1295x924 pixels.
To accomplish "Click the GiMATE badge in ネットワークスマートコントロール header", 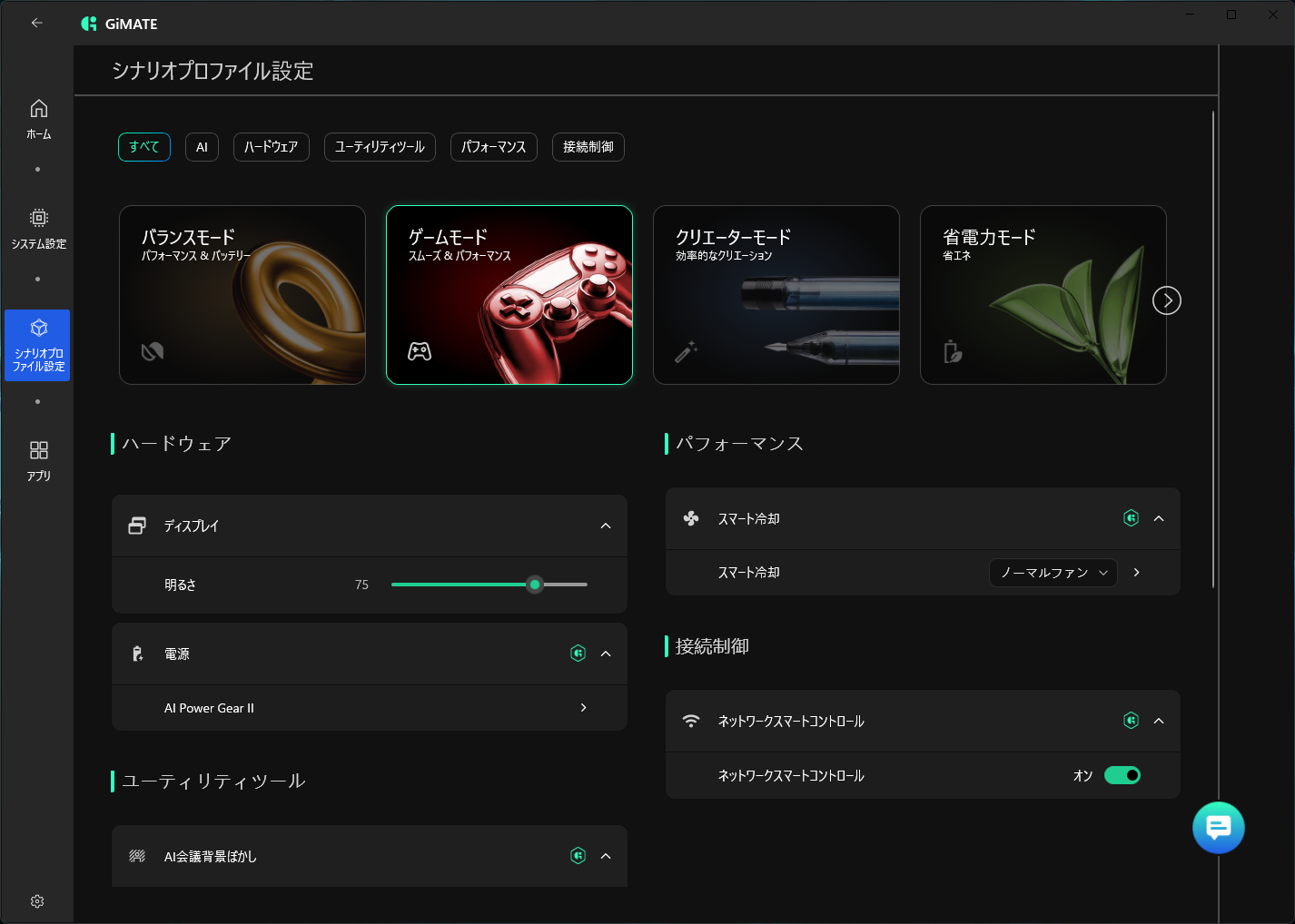I will click(x=1131, y=721).
